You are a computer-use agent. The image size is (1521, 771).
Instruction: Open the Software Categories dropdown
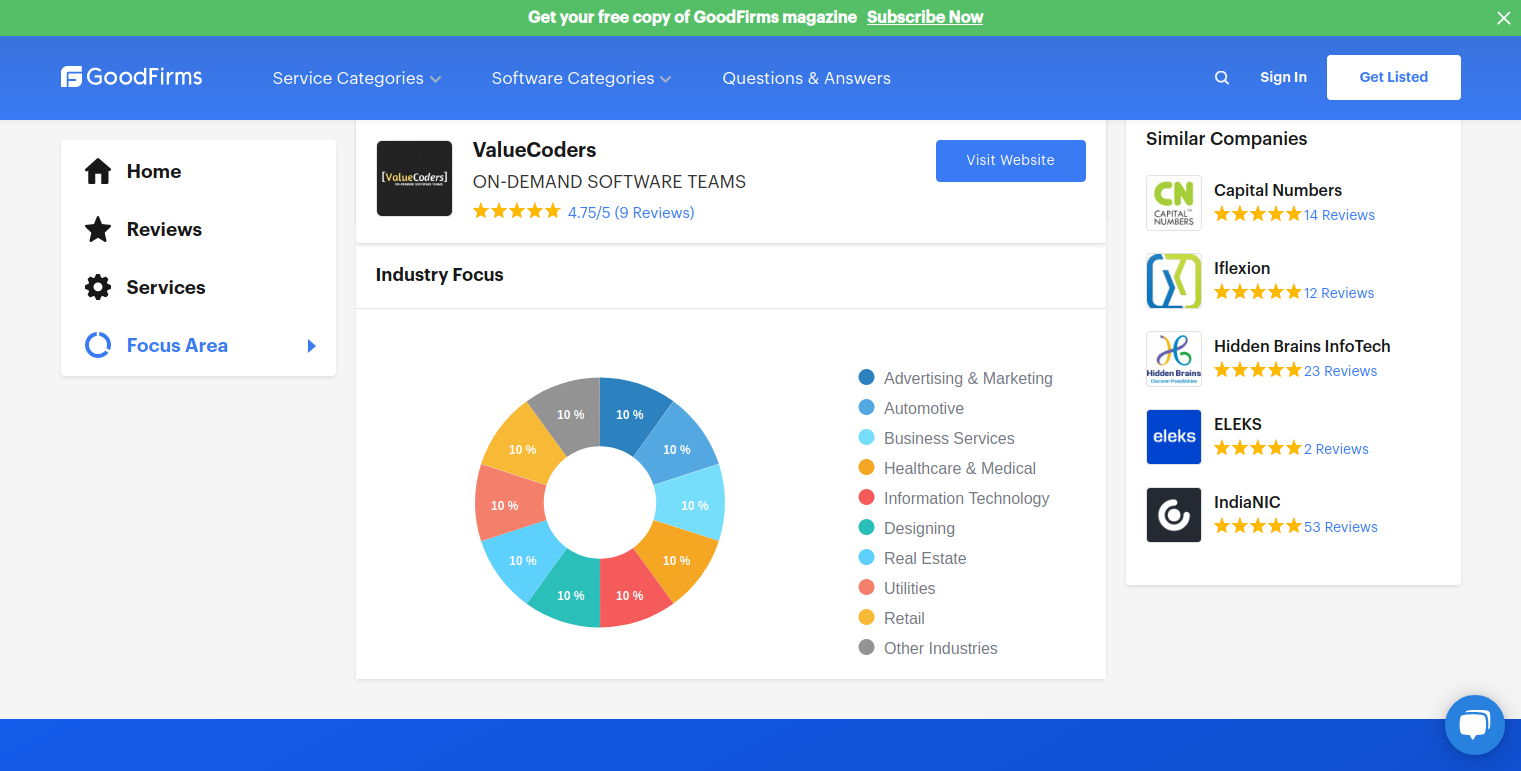[581, 78]
